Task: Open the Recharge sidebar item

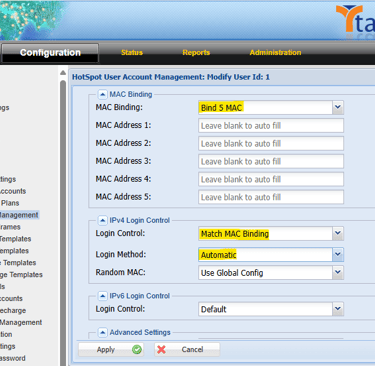Action: click(13, 310)
